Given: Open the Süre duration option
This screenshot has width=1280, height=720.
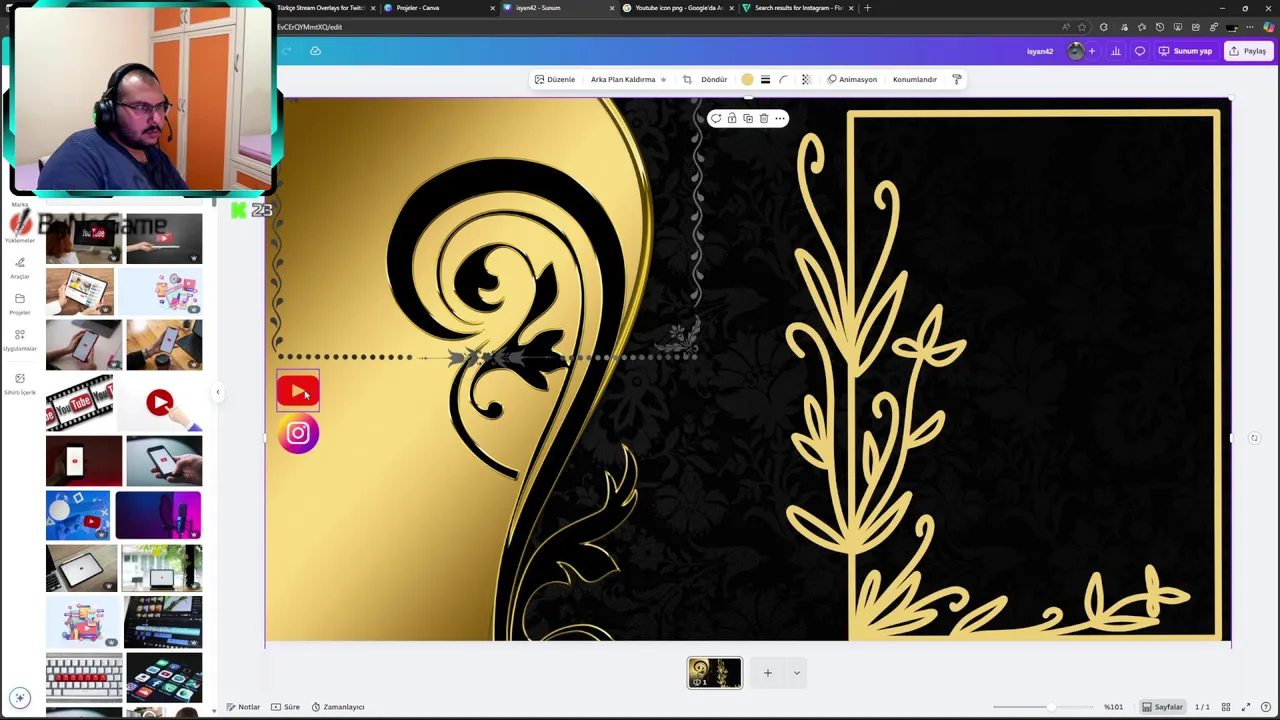Looking at the screenshot, I should point(286,707).
